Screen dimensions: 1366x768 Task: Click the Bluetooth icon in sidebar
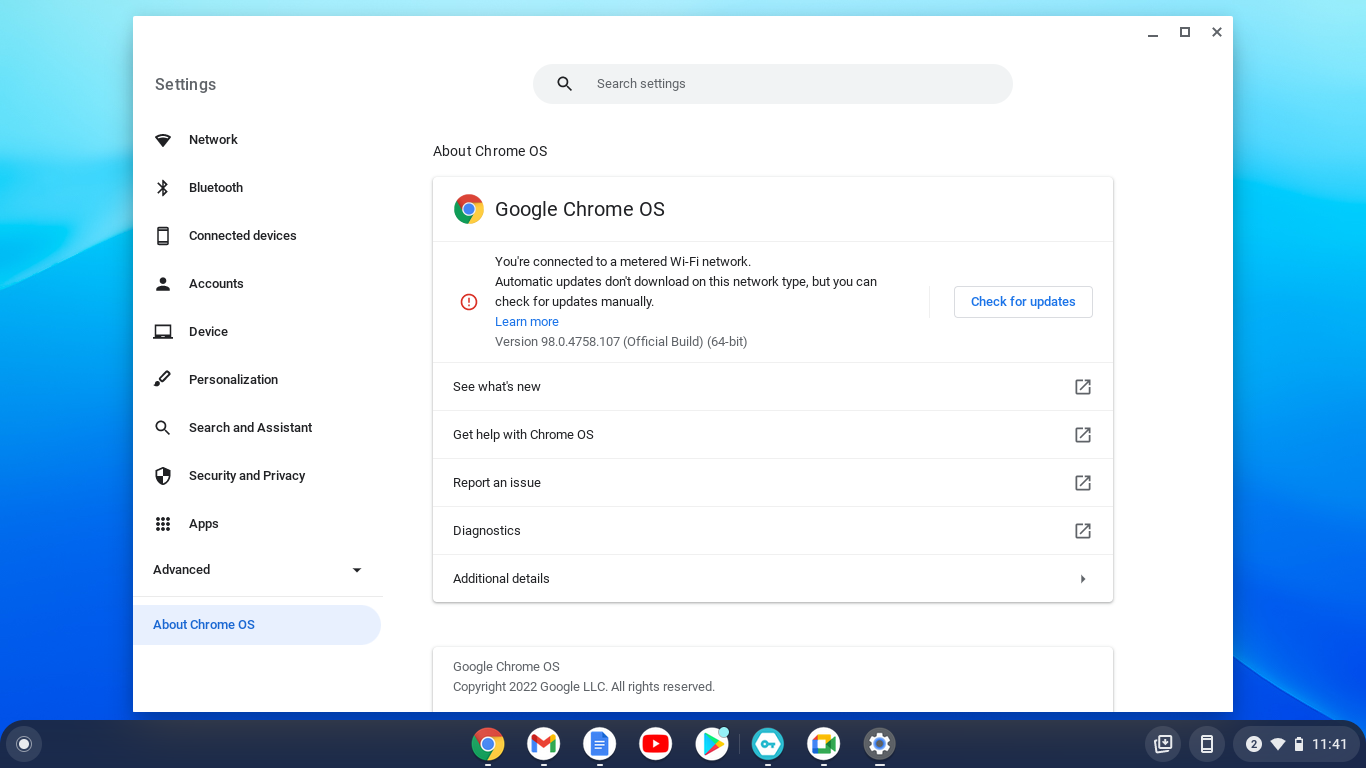click(x=163, y=188)
